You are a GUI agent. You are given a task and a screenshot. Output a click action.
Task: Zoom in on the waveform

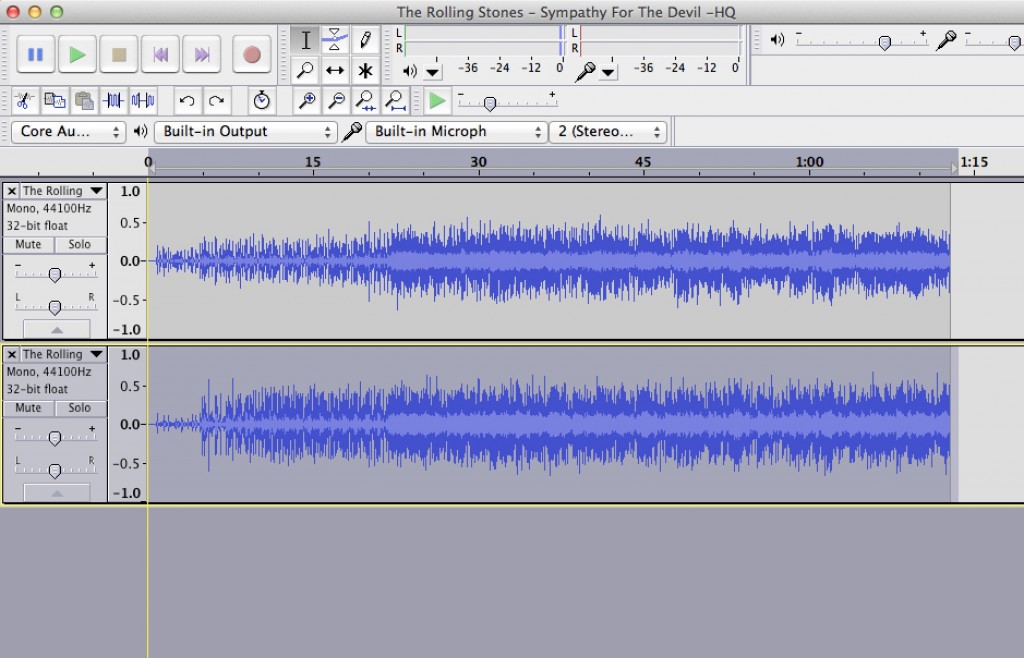coord(306,101)
